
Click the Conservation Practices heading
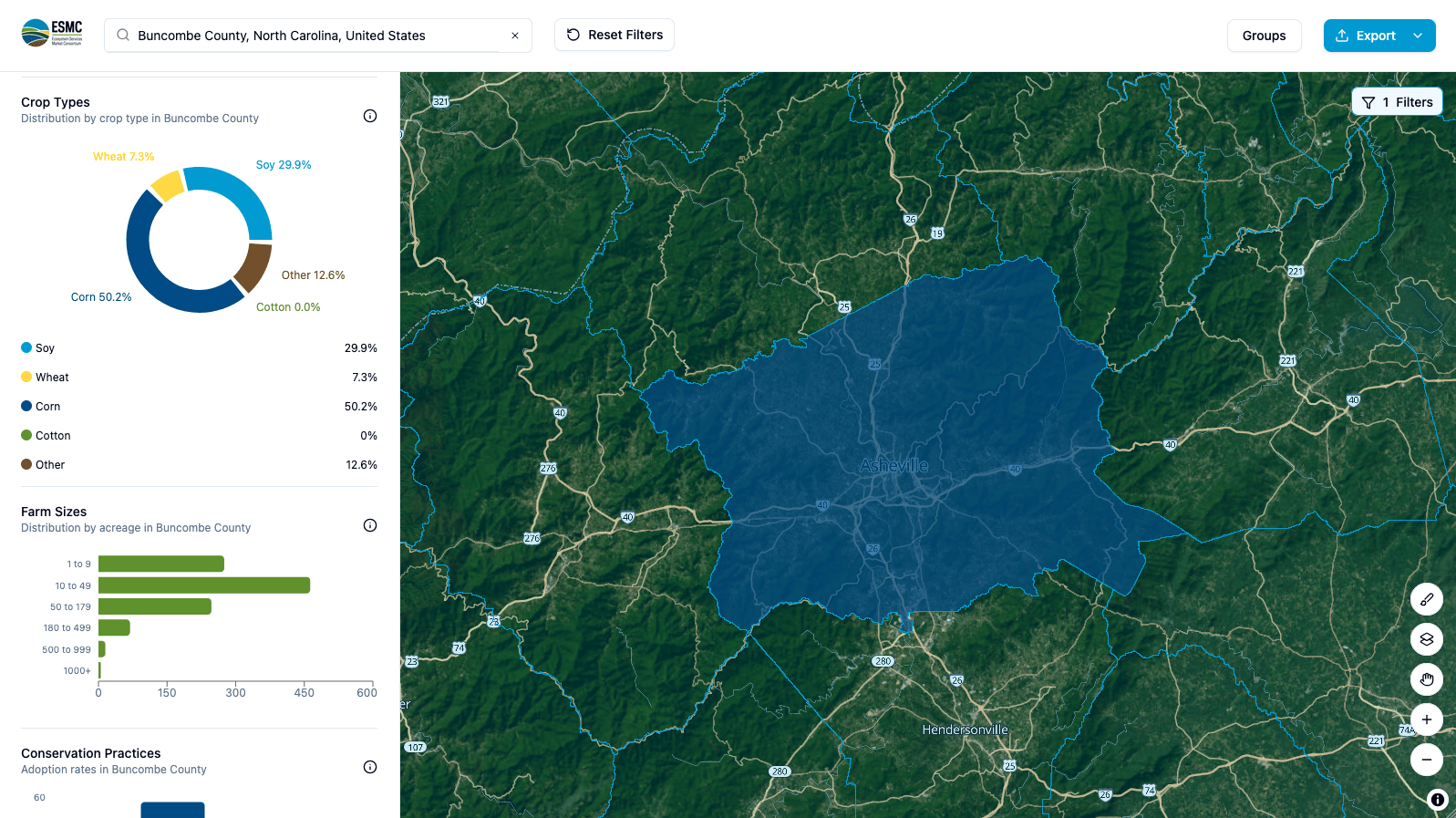pyautogui.click(x=91, y=753)
